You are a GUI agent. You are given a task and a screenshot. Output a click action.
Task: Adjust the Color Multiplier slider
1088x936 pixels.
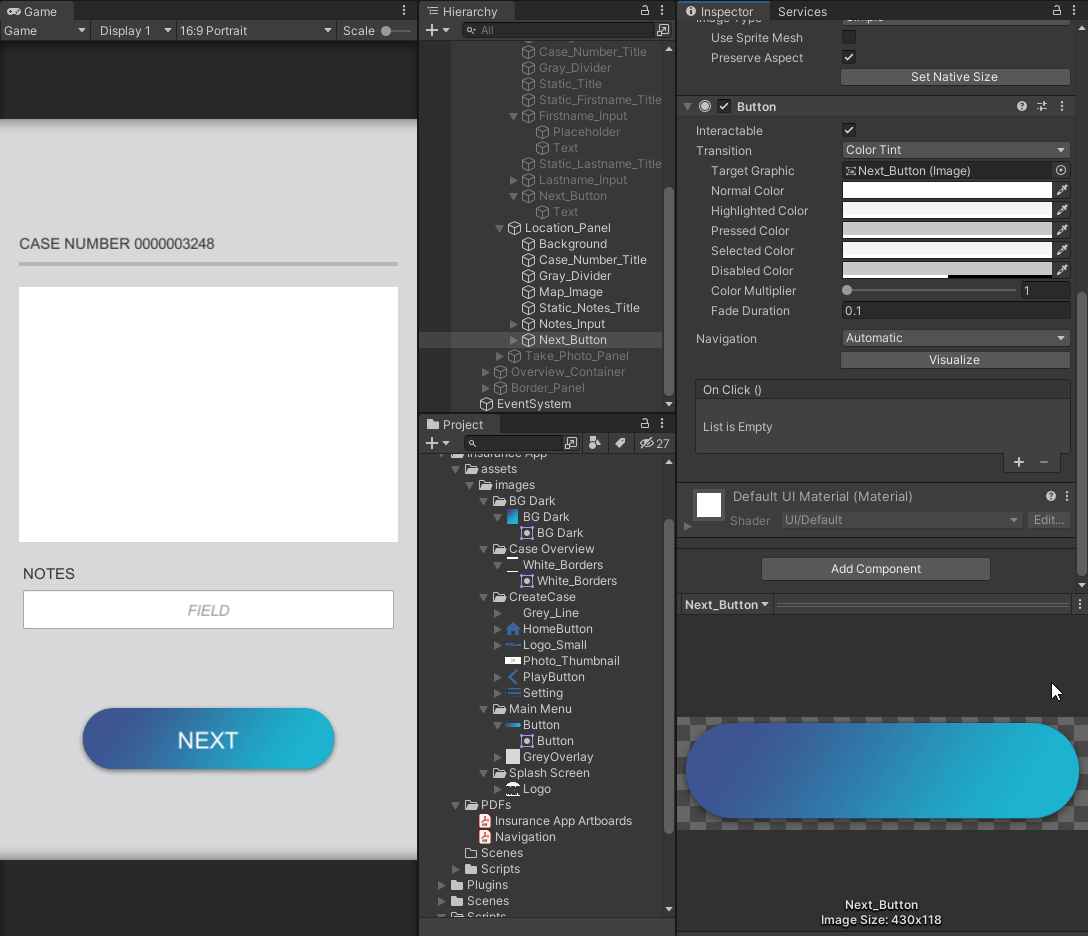tap(930, 291)
